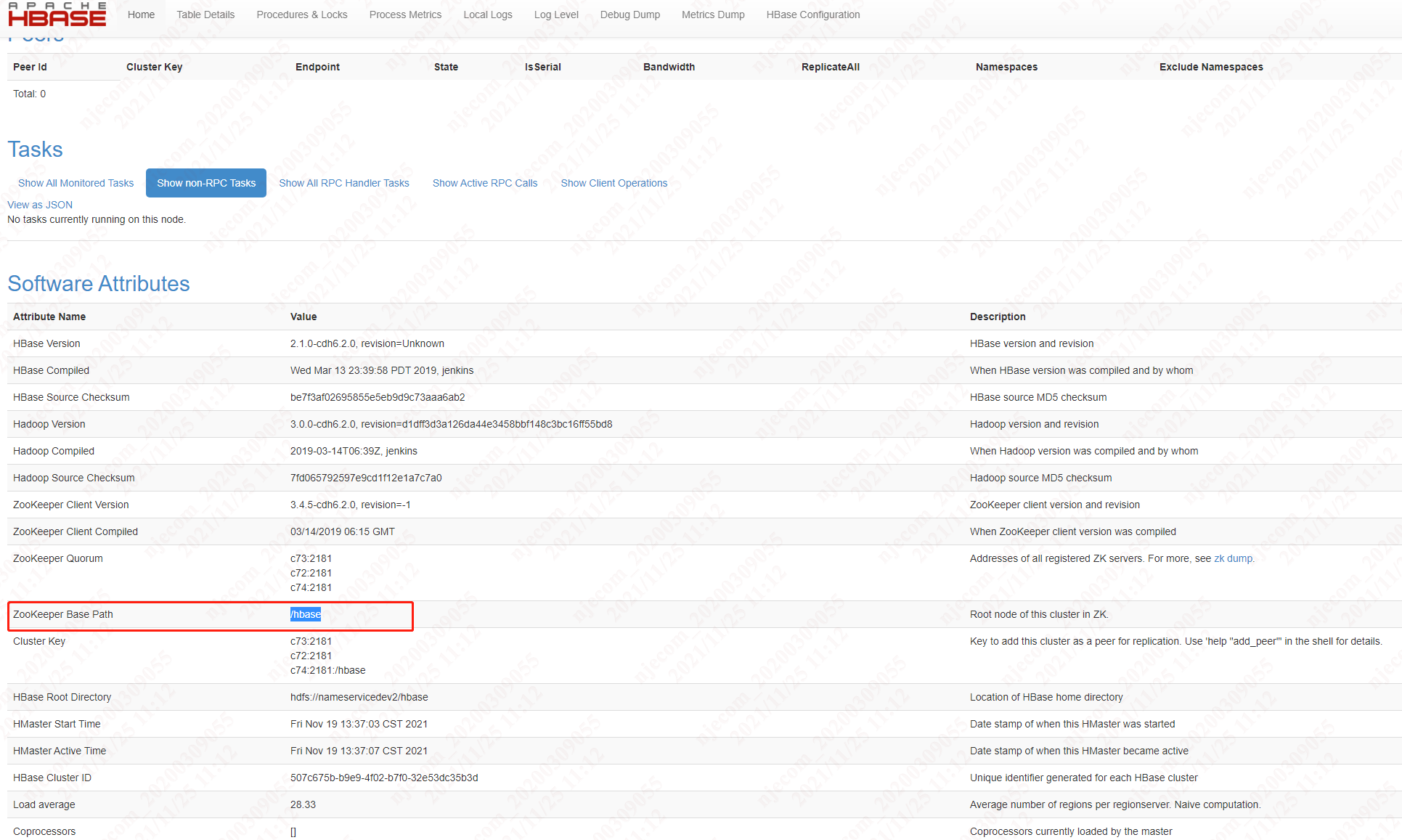Navigate to Log Level page
The height and width of the screenshot is (840, 1402).
[x=556, y=15]
